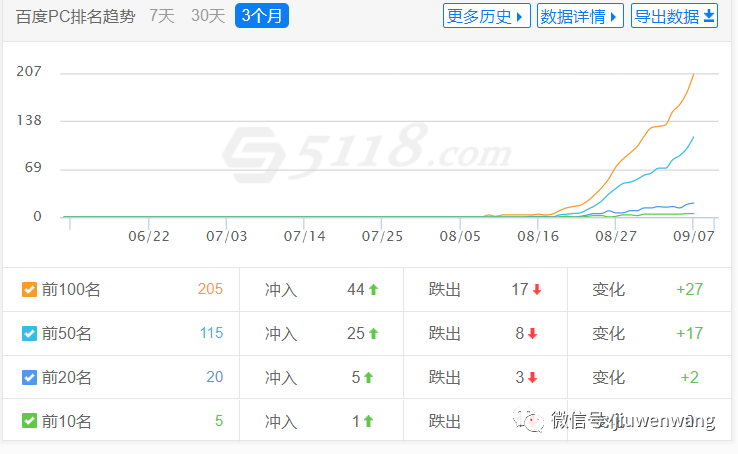738x454 pixels.
Task: Open 数据详情 button
Action: (580, 16)
